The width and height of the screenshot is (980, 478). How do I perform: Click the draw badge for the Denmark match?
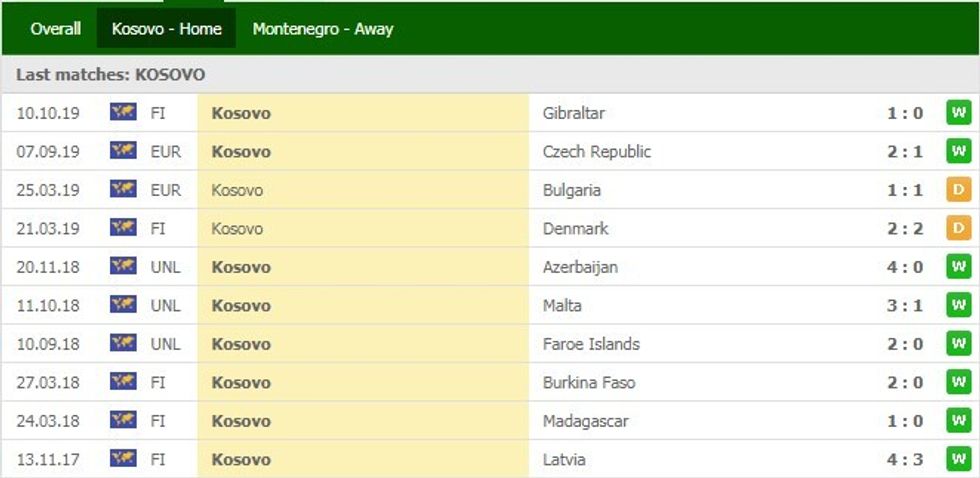pyautogui.click(x=958, y=228)
